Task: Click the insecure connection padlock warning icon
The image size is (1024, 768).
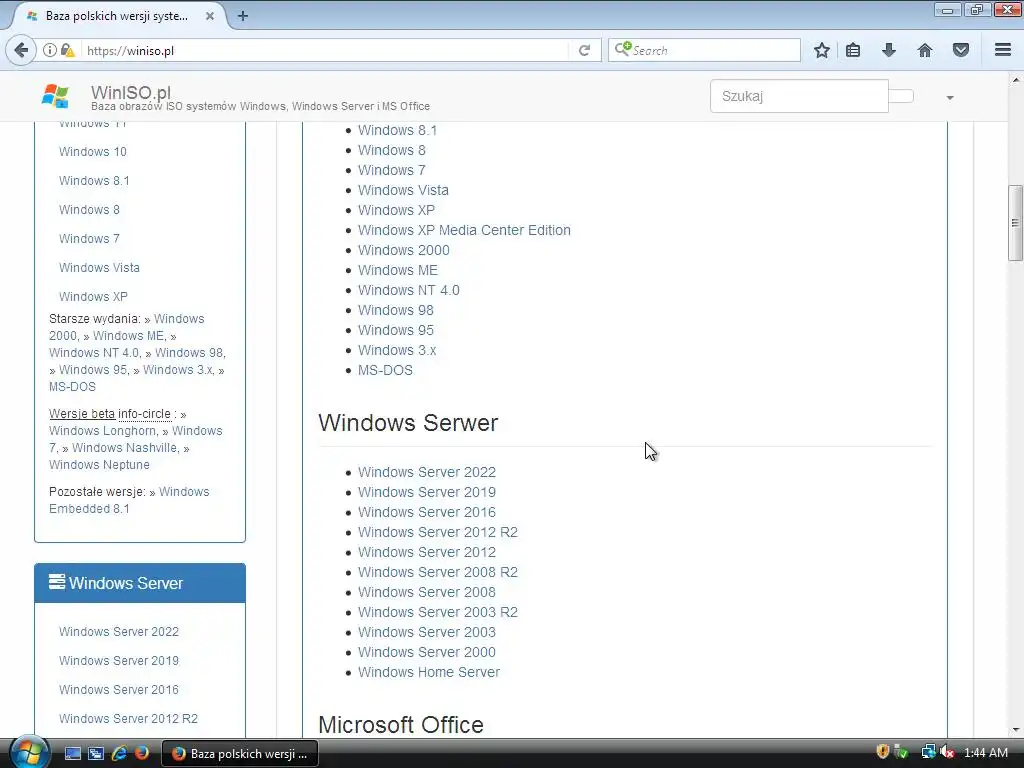Action: click(x=67, y=50)
